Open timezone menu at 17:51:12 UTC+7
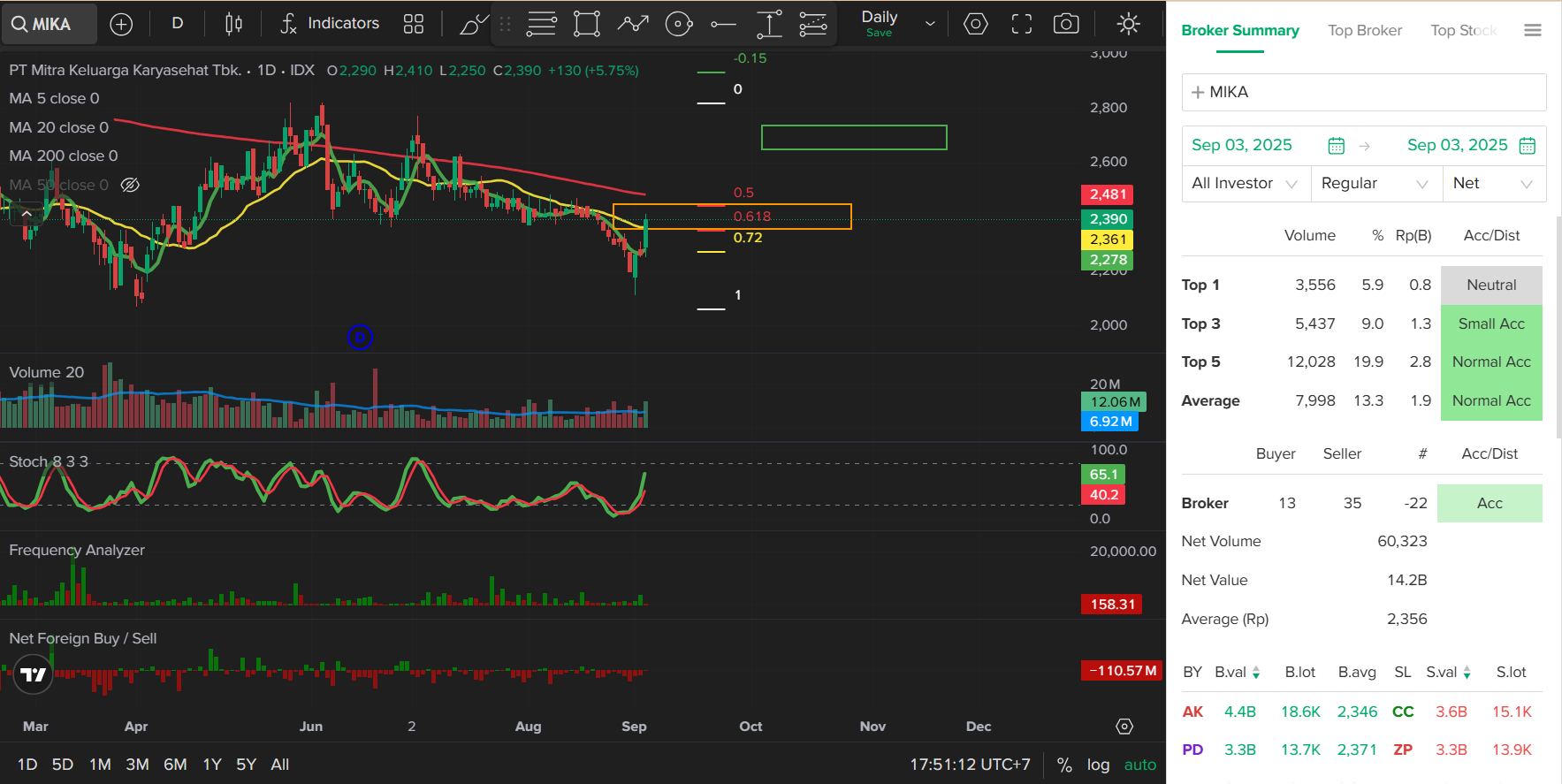The width and height of the screenshot is (1562, 784). [x=970, y=765]
